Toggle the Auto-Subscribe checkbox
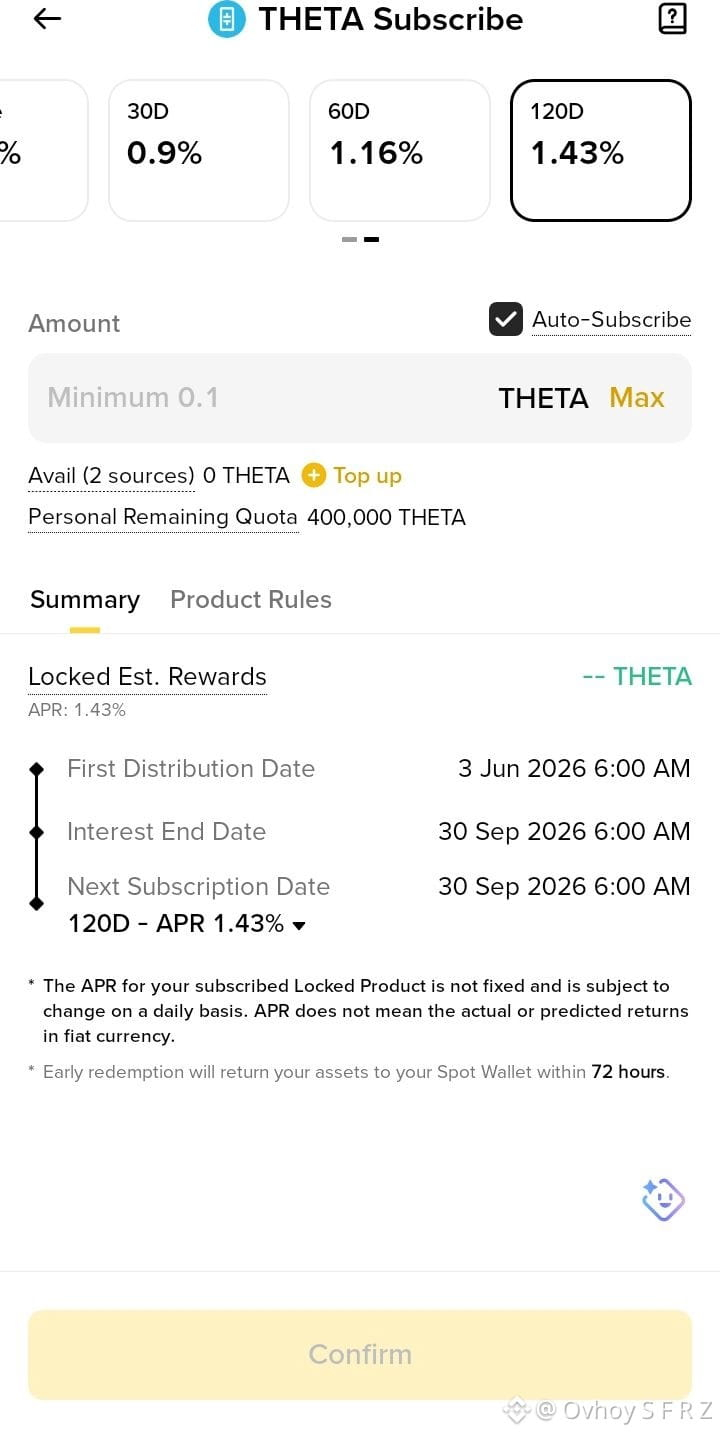Screen dimensions: 720x1435 (506, 319)
